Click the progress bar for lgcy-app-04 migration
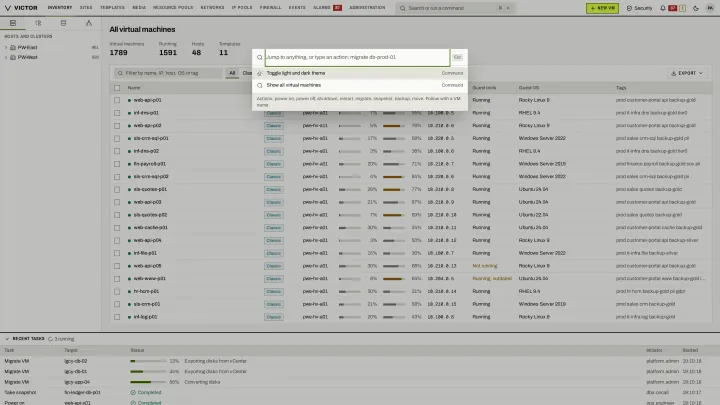This screenshot has width=720, height=405. pos(148,382)
